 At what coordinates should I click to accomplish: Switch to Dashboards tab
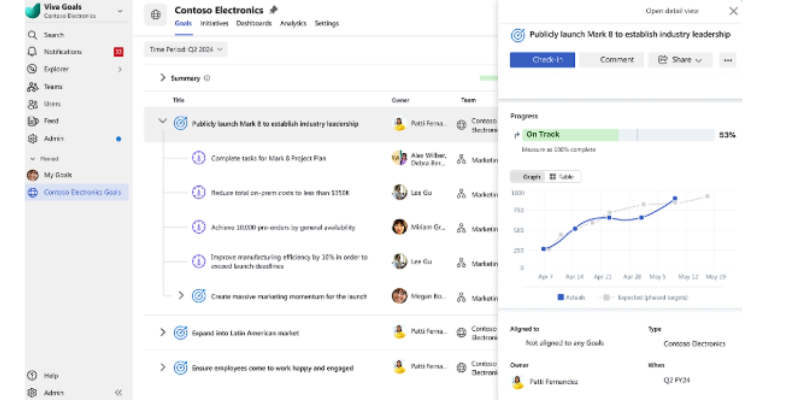click(x=254, y=23)
